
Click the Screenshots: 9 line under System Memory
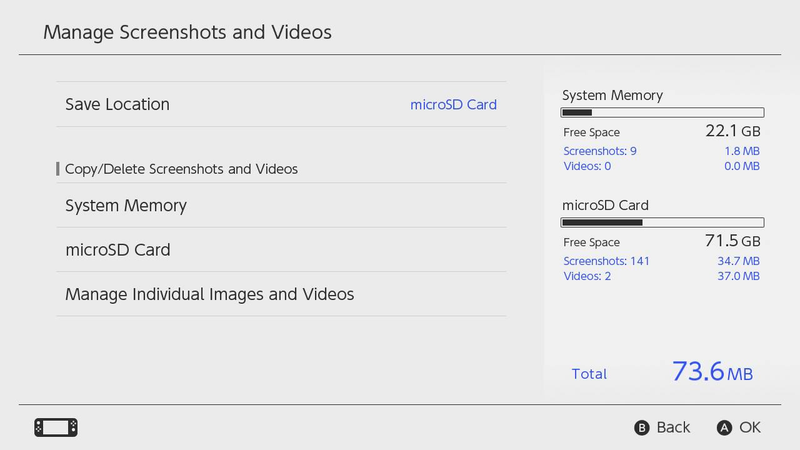(661, 151)
